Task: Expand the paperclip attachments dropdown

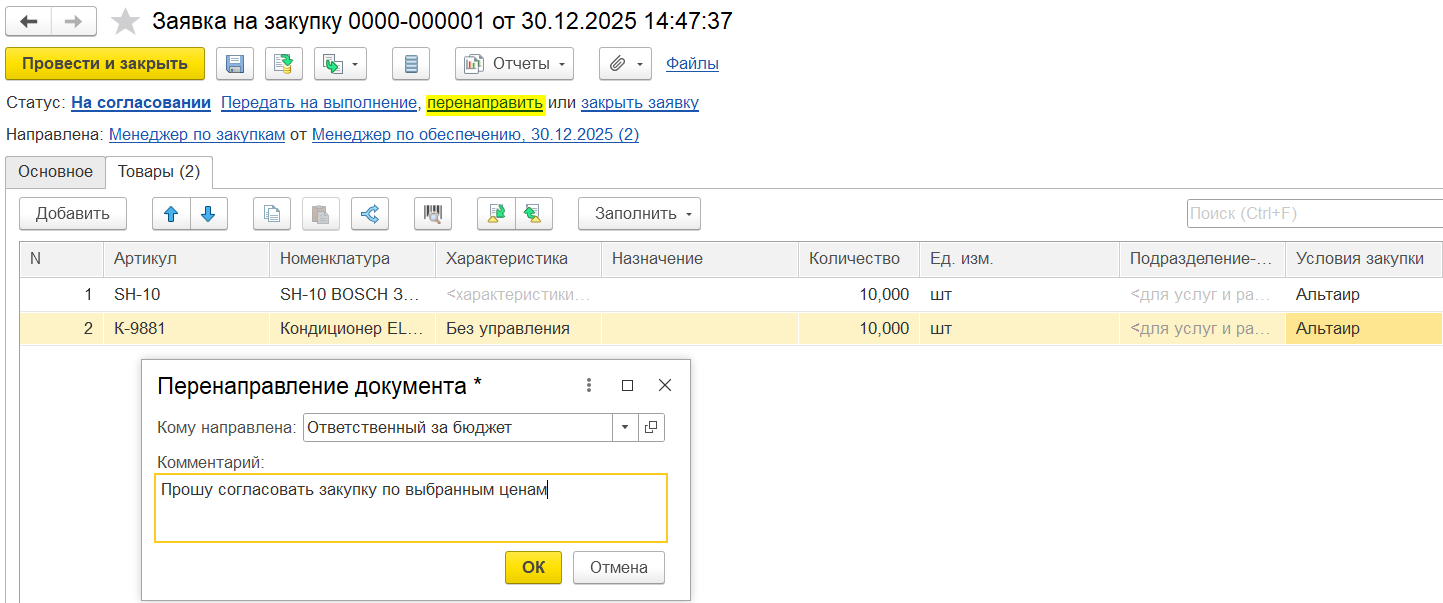Action: click(x=625, y=64)
